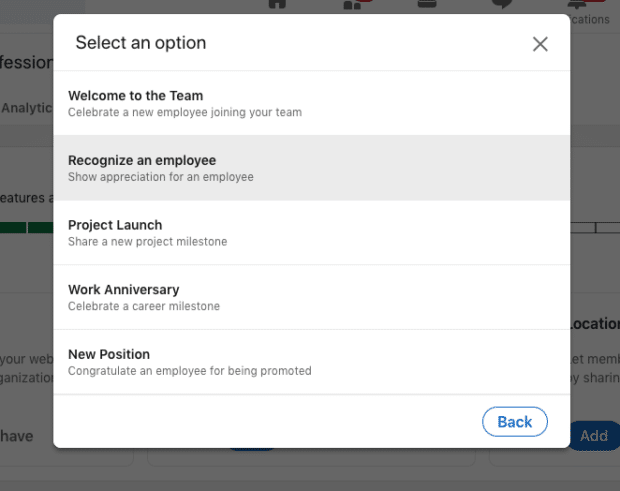Choose the Welcome to the Team option
The image size is (620, 491).
[x=312, y=103]
